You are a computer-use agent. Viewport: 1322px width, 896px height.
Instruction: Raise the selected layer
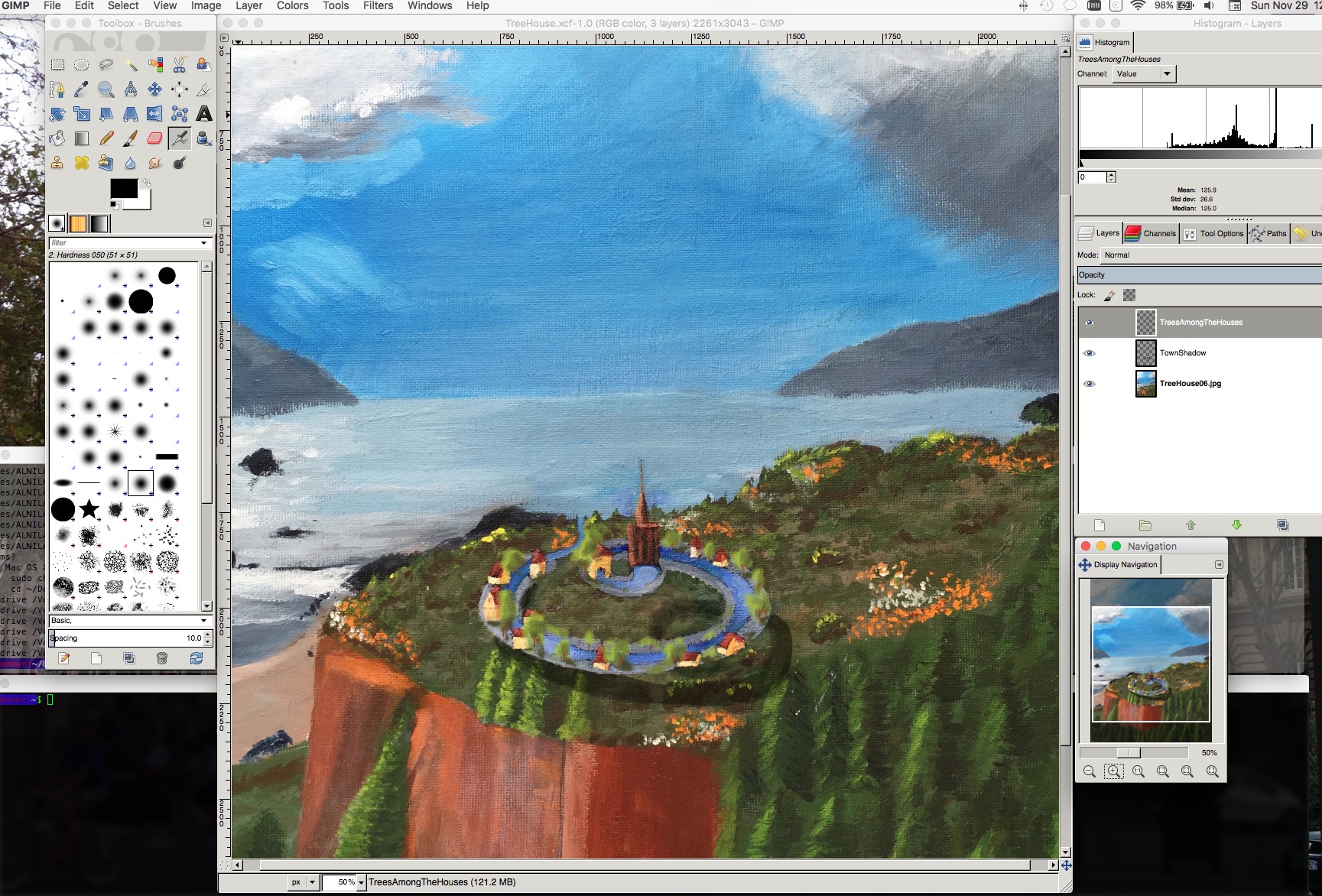pos(1190,525)
